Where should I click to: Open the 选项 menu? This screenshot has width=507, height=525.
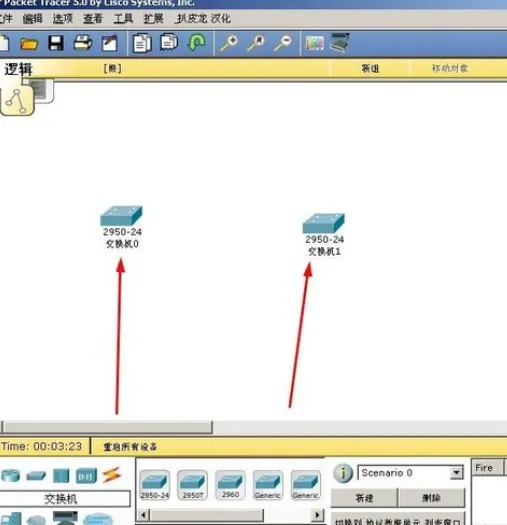[x=63, y=19]
